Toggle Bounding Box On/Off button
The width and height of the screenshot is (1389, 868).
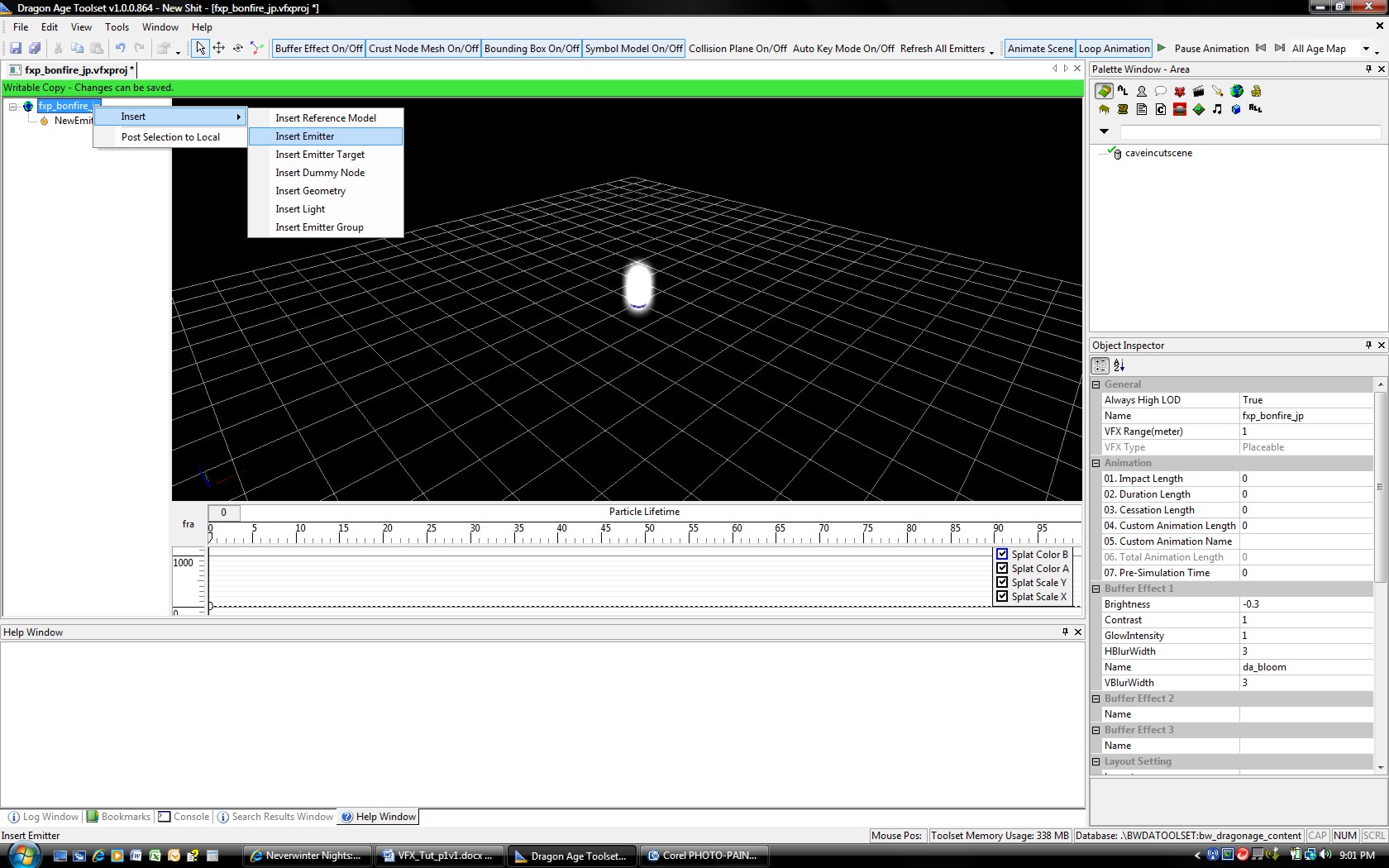click(x=532, y=49)
